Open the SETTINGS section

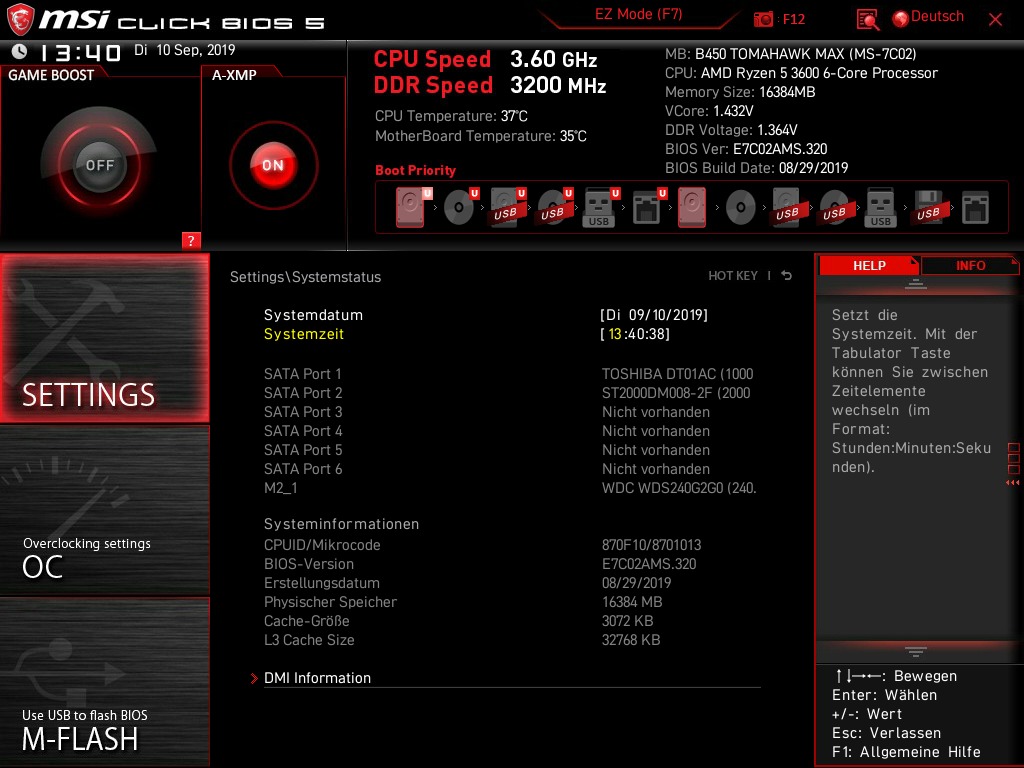pyautogui.click(x=104, y=338)
